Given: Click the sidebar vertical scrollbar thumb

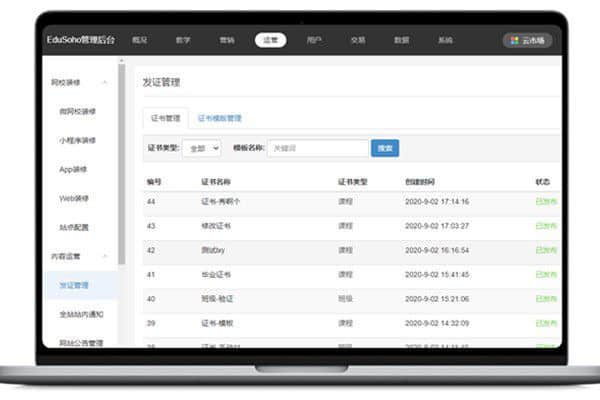Looking at the screenshot, I should pyautogui.click(x=122, y=165).
